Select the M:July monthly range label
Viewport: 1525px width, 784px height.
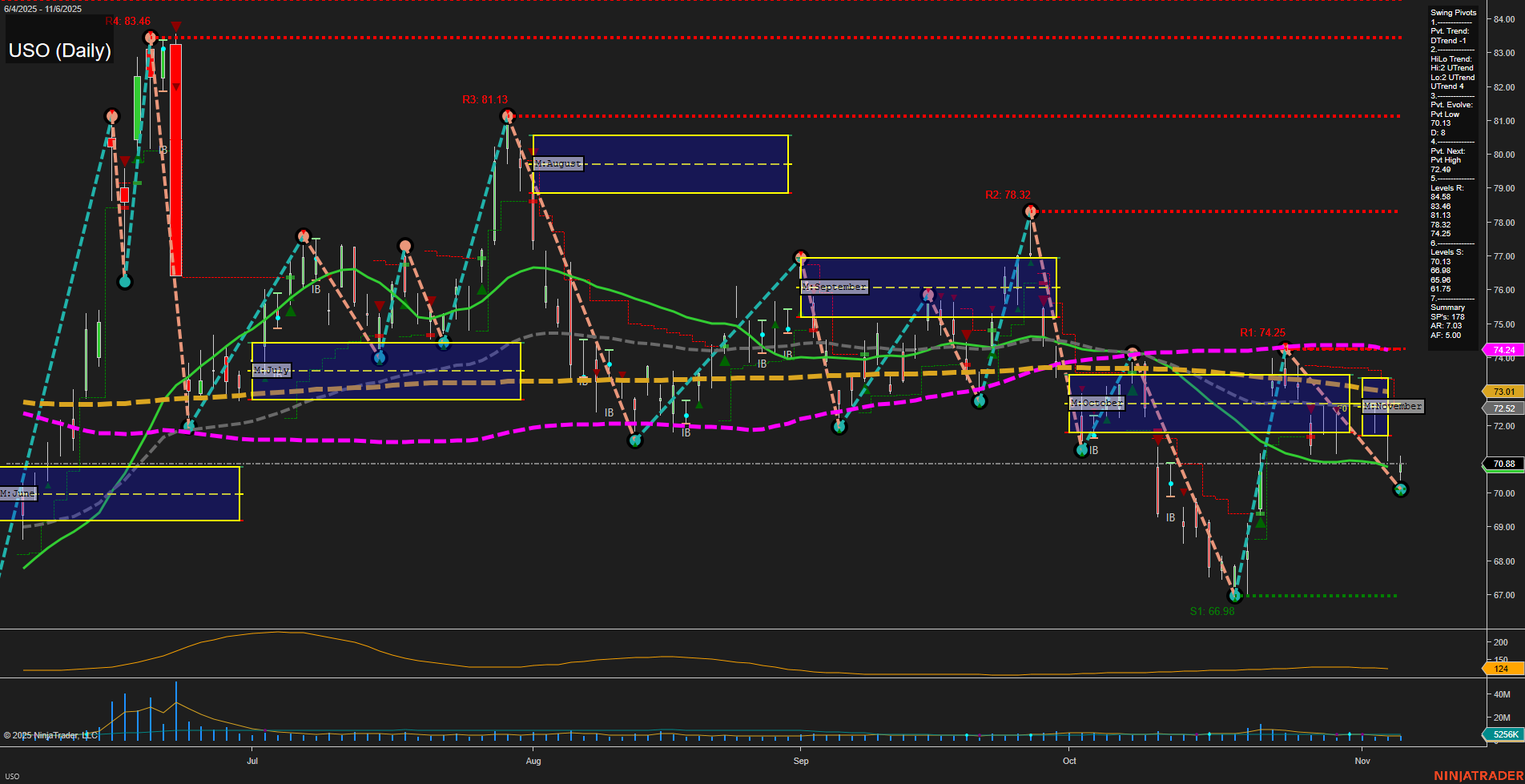272,370
